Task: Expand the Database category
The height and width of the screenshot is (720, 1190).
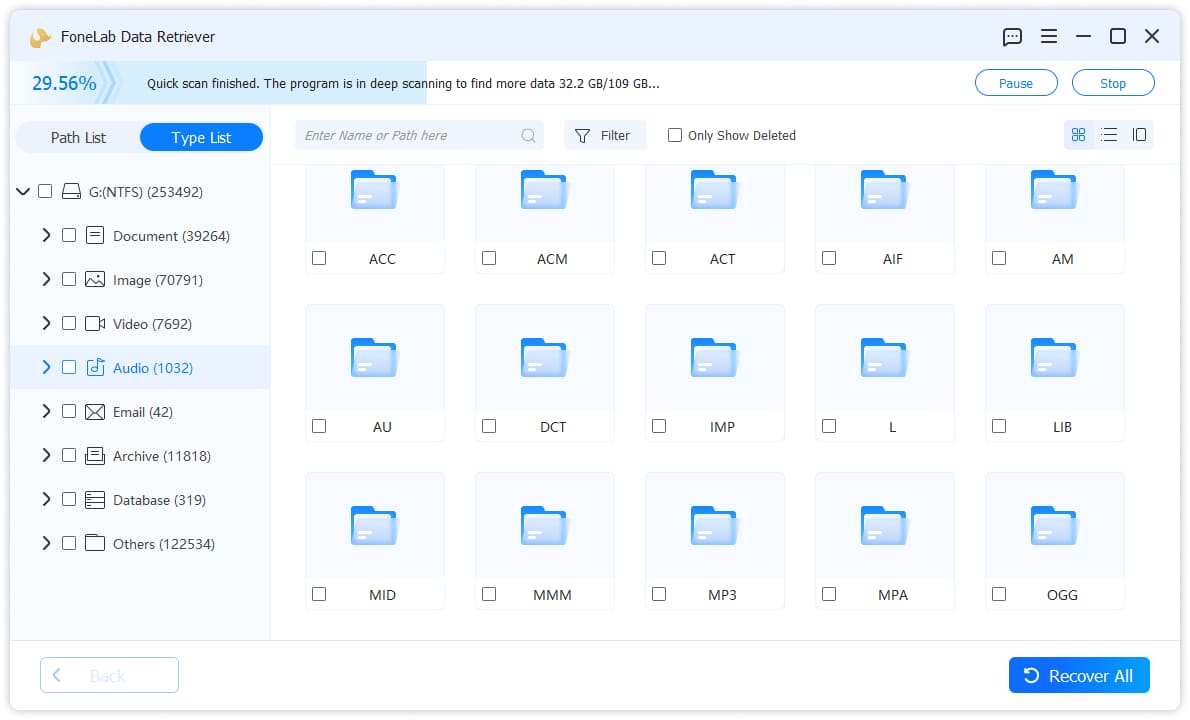Action: (46, 499)
